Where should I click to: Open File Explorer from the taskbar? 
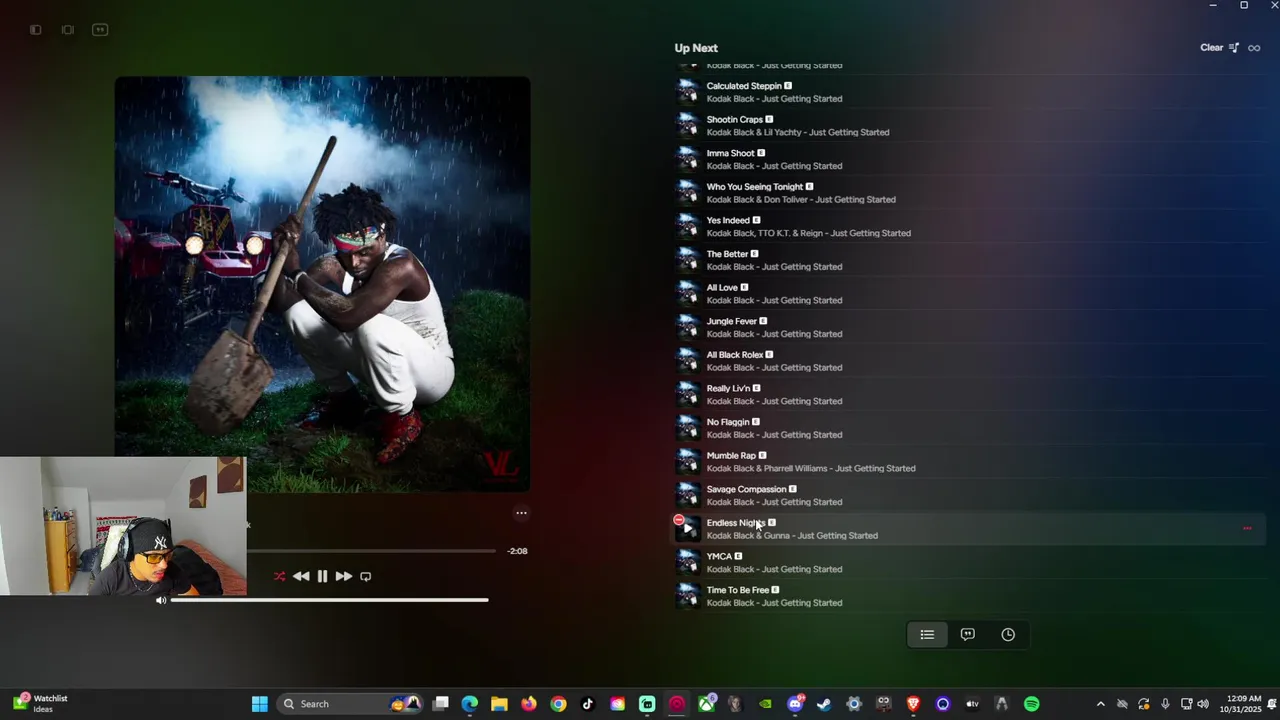[499, 704]
